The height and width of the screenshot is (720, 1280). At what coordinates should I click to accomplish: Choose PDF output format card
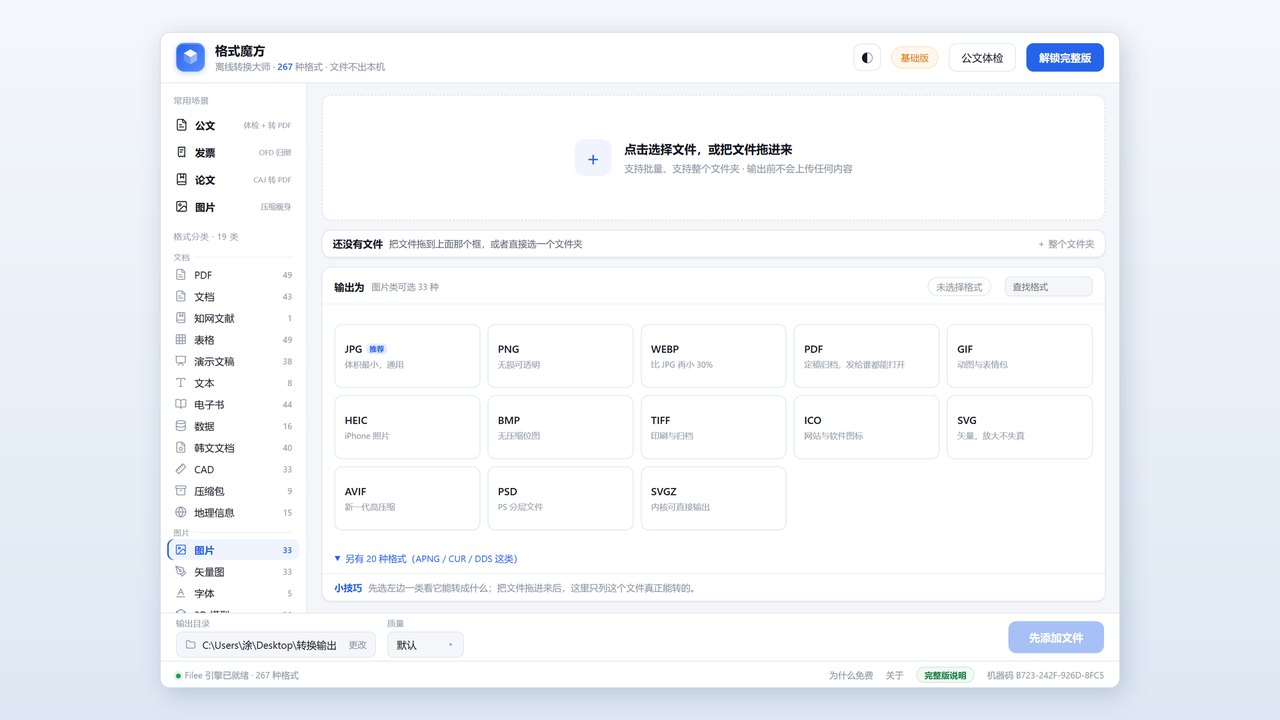click(x=866, y=356)
